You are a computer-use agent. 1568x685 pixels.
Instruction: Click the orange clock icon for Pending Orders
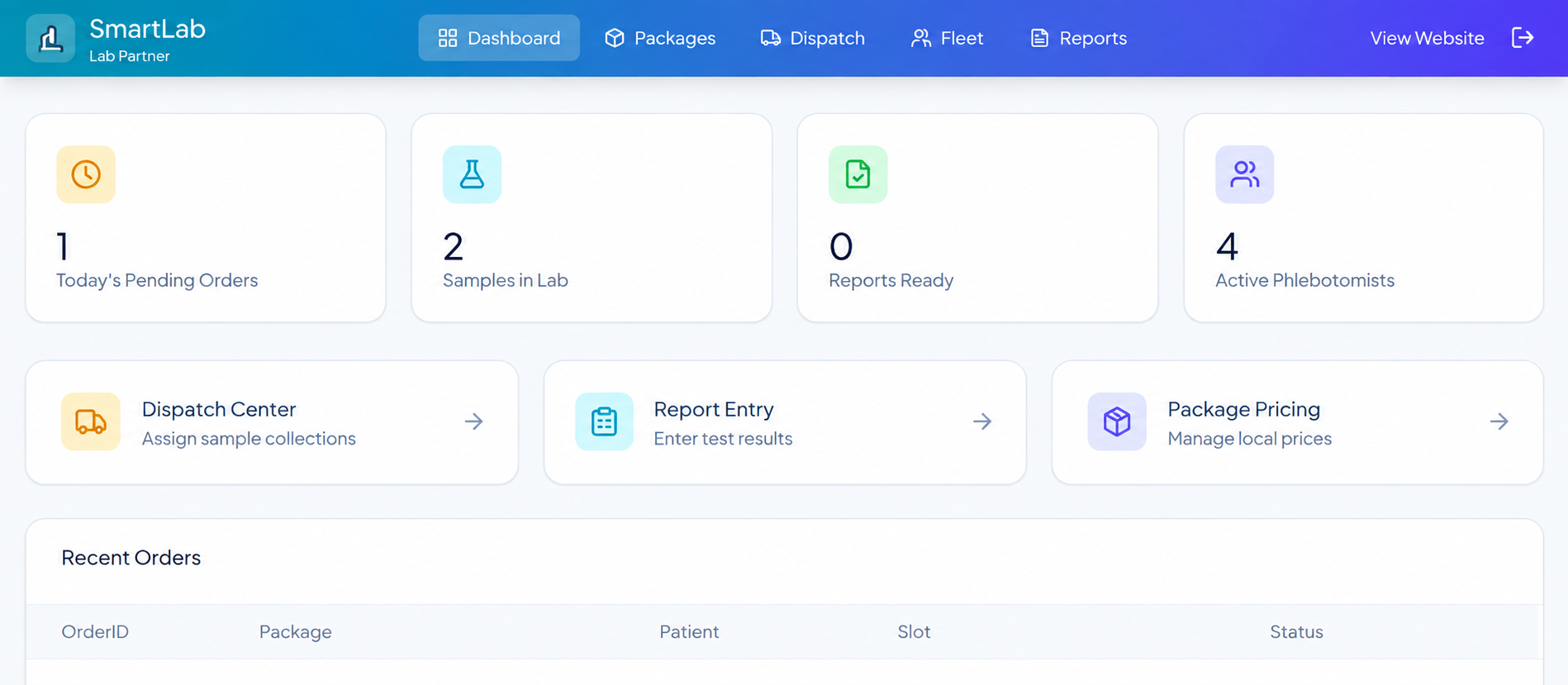[86, 174]
